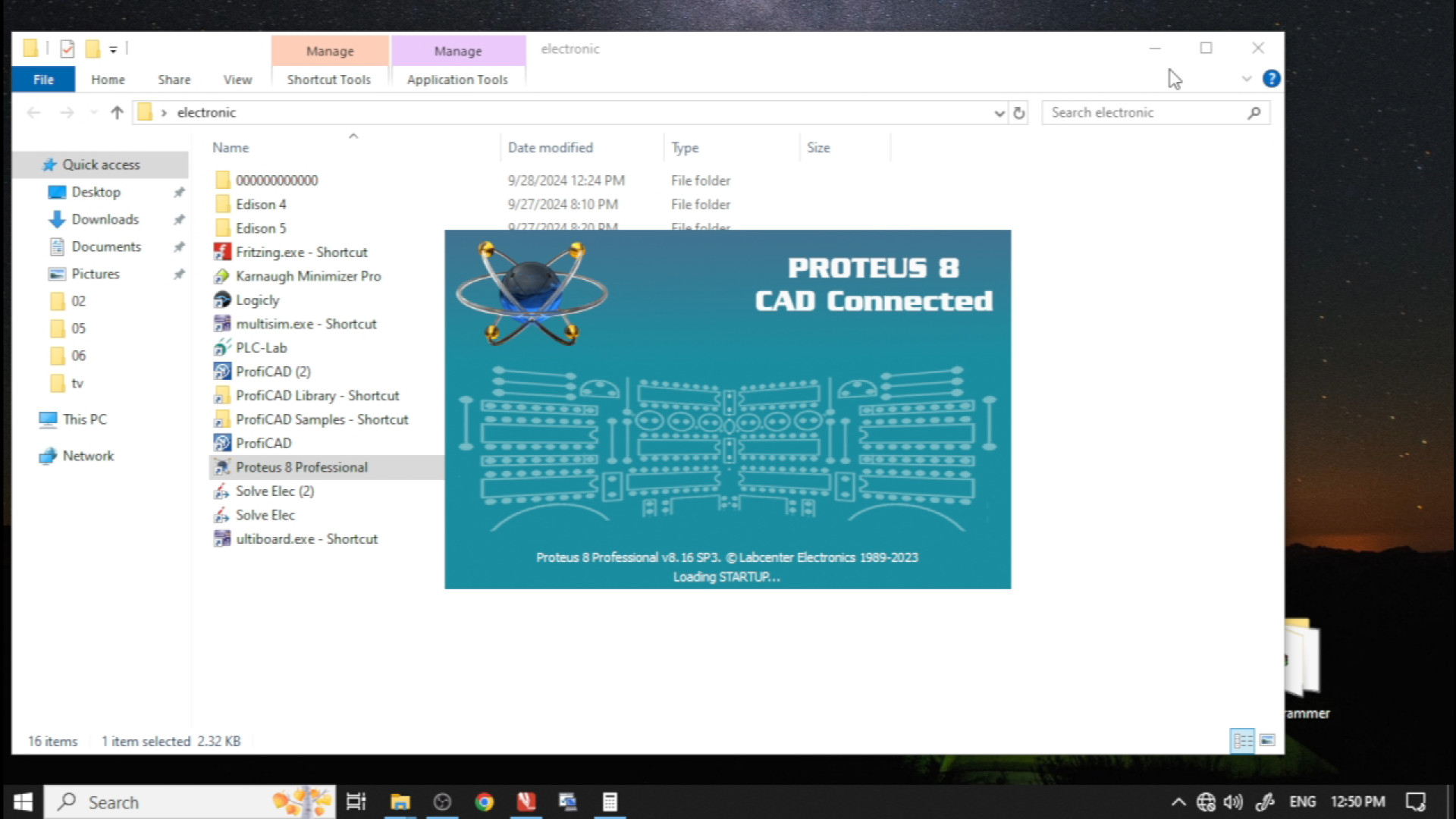Select the ProfiCAD (2) icon
The image size is (1456, 819).
point(222,372)
